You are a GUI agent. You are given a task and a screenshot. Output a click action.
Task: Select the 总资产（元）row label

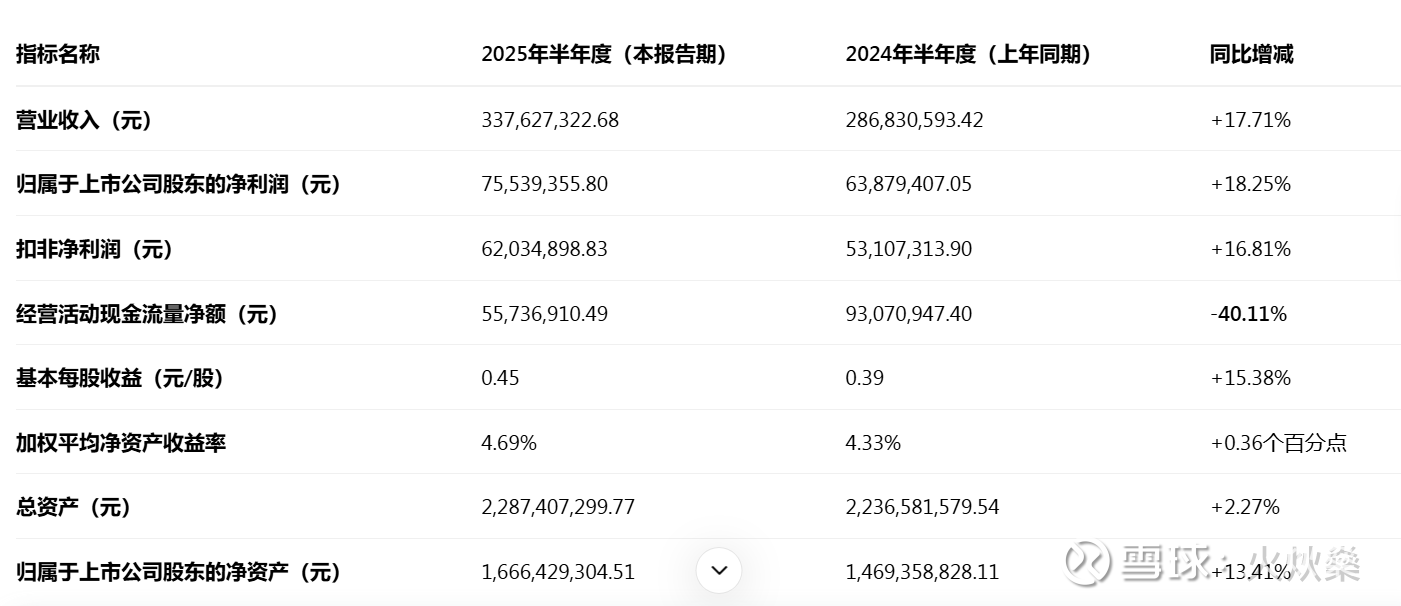coord(74,507)
